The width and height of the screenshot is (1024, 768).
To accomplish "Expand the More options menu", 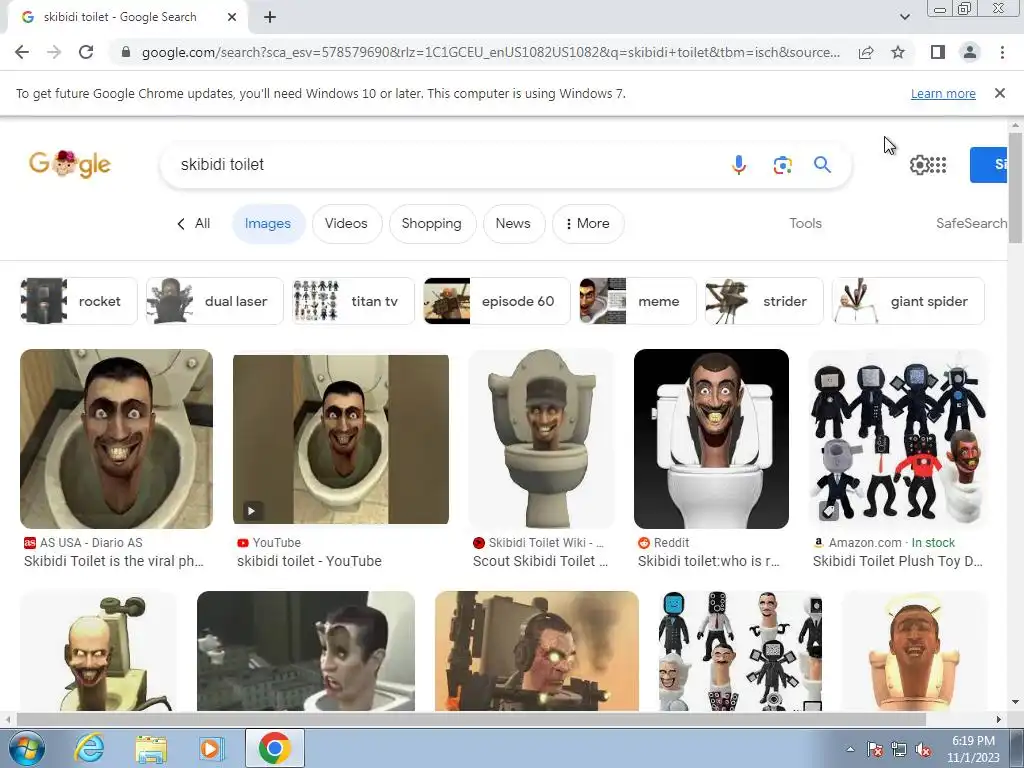I will tap(588, 223).
